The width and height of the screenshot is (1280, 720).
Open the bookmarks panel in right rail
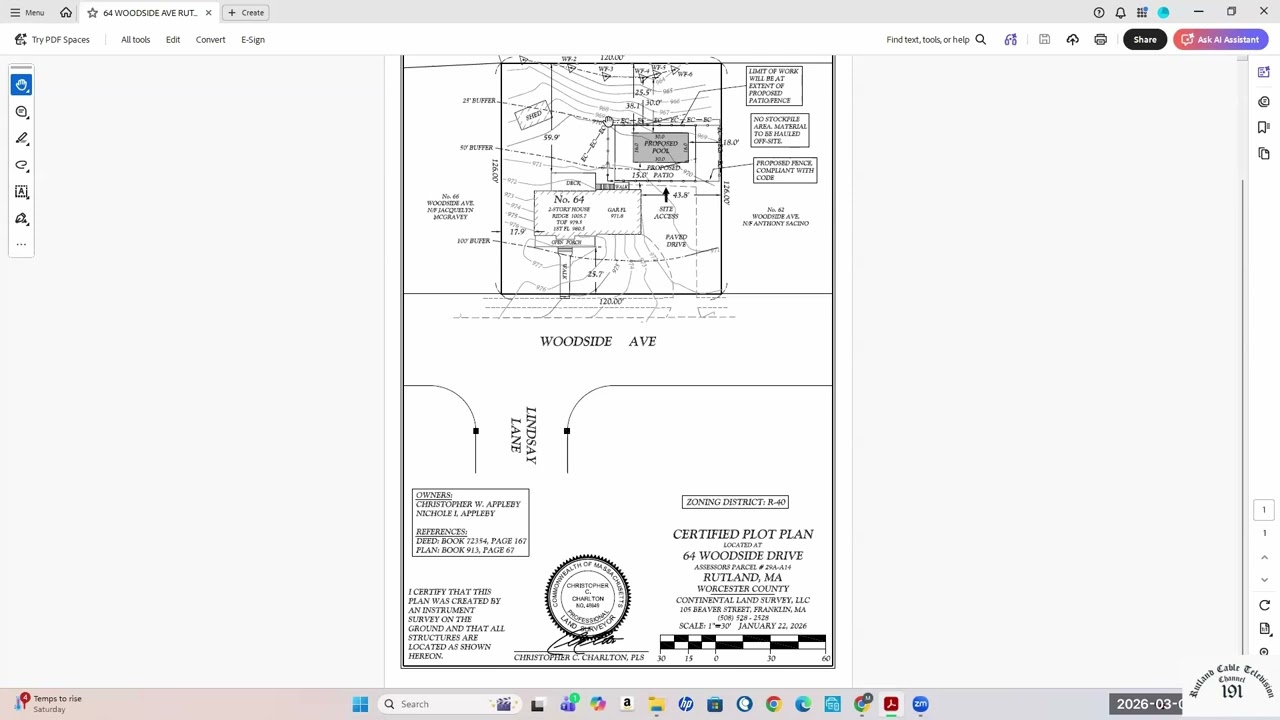pyautogui.click(x=1264, y=128)
